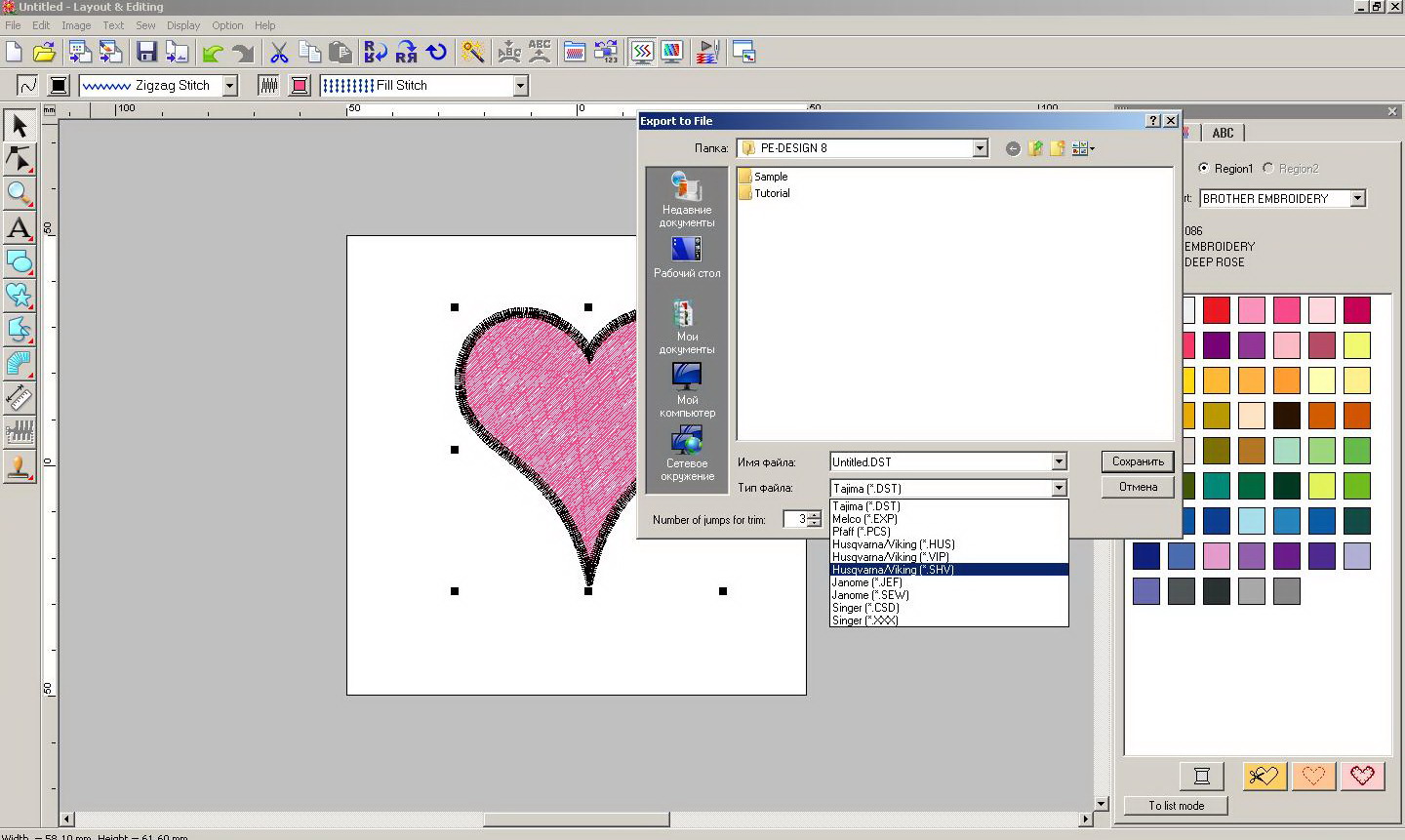The height and width of the screenshot is (840, 1405).
Task: Select the Zoom magnifier tool
Action: (x=19, y=193)
